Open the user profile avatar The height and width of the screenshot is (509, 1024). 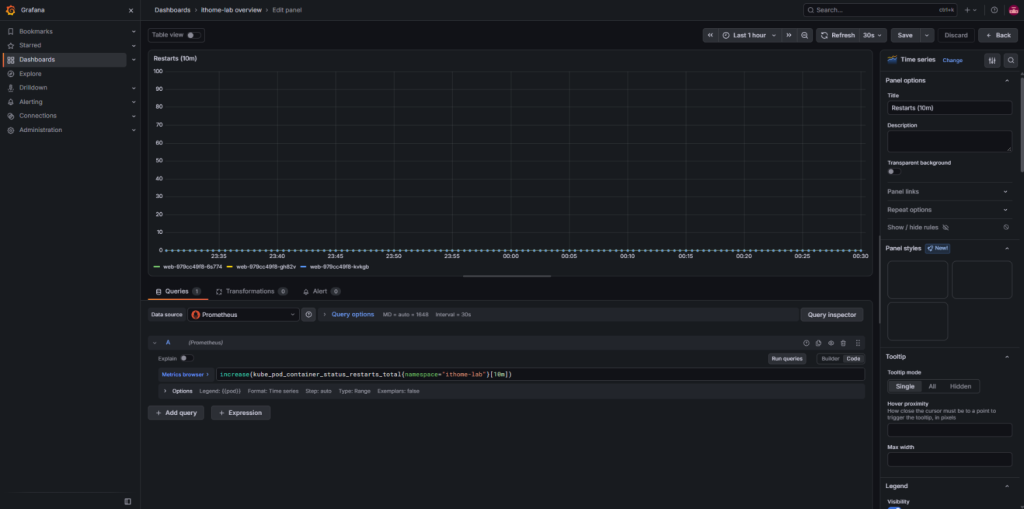(x=1014, y=10)
